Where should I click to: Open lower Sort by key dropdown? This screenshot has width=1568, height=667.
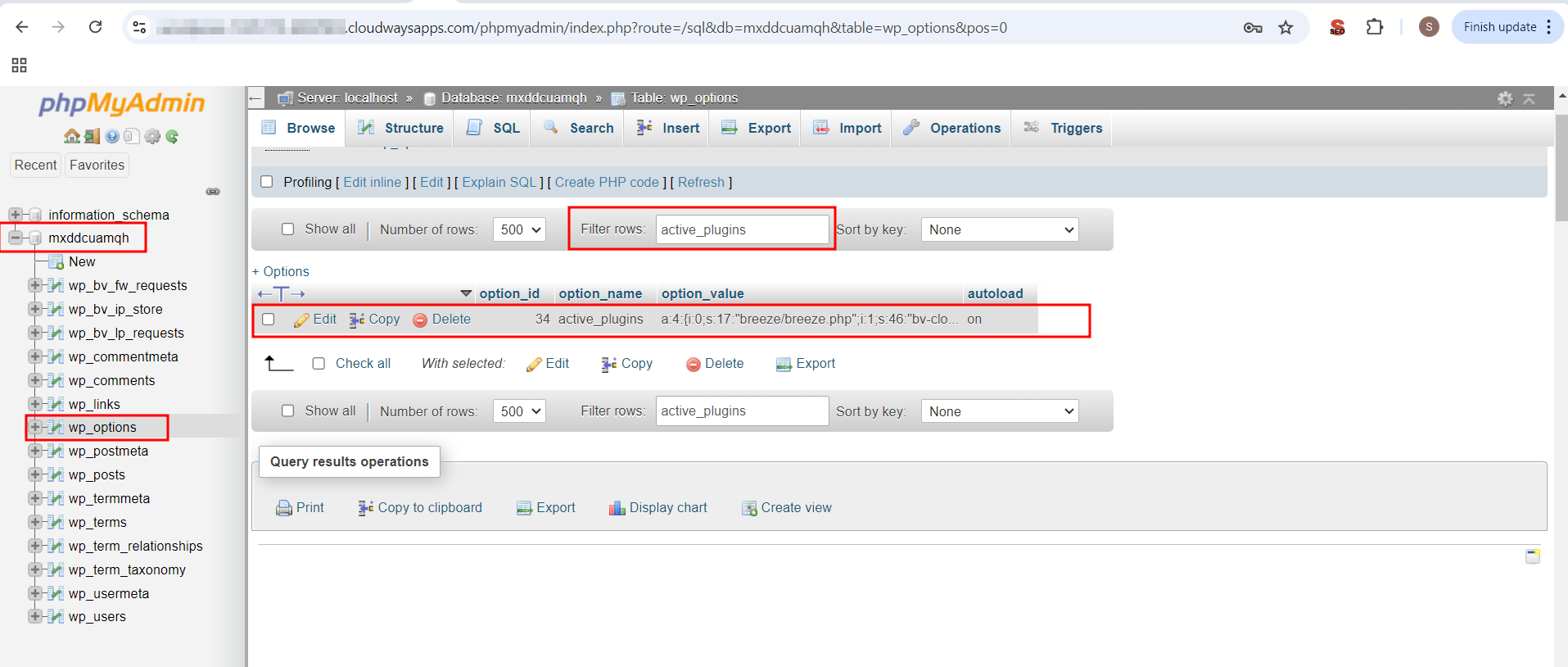click(1000, 411)
